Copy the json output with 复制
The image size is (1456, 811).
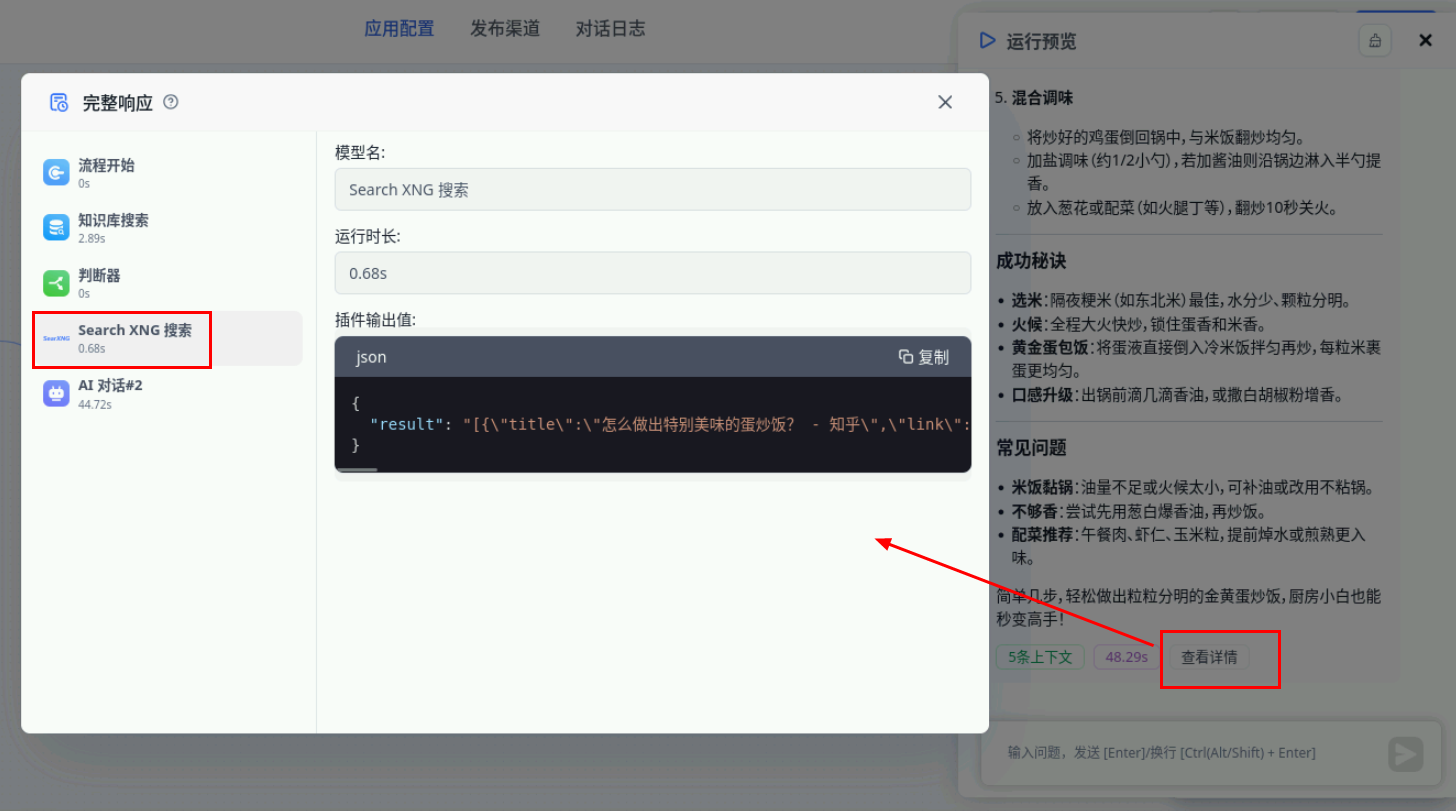click(924, 357)
